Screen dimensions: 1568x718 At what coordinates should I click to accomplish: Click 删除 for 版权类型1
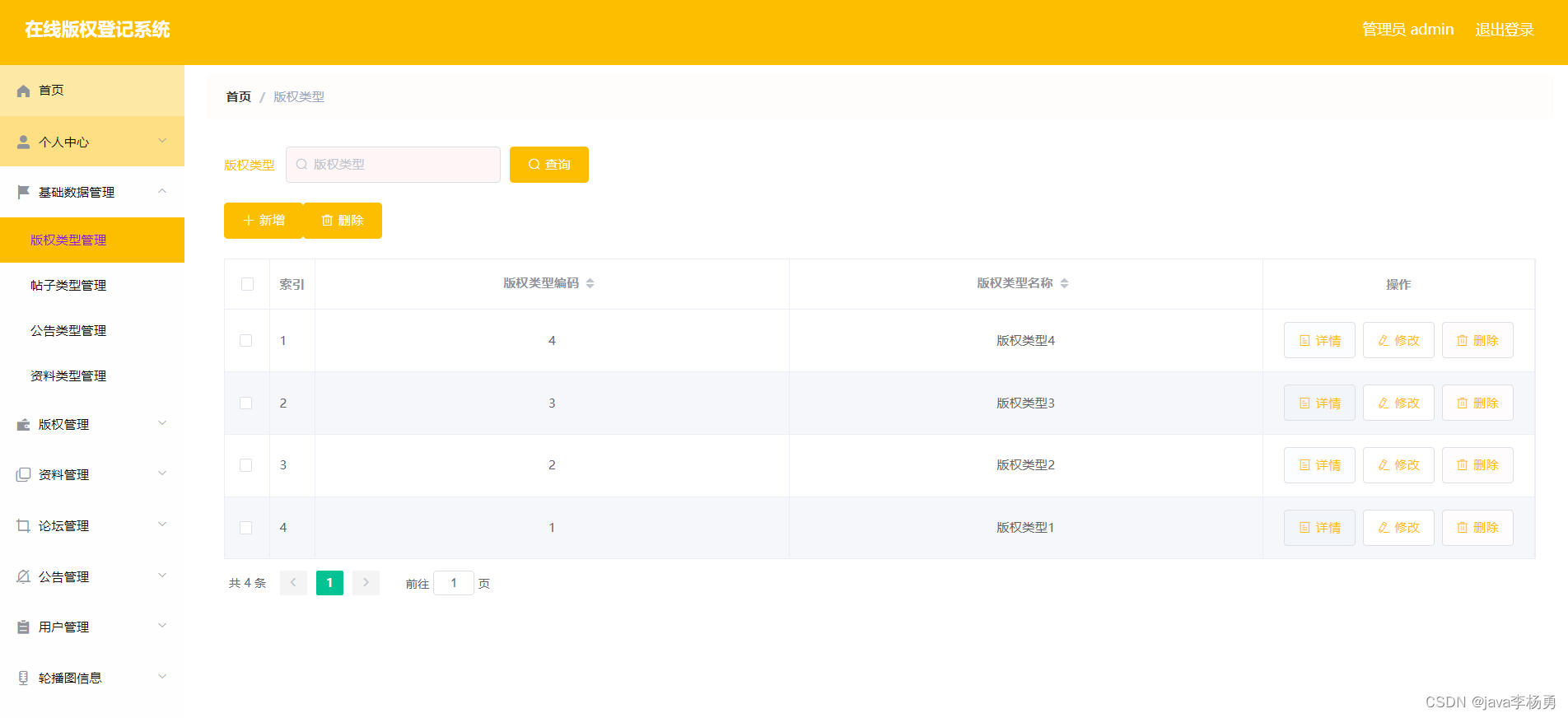click(x=1477, y=528)
